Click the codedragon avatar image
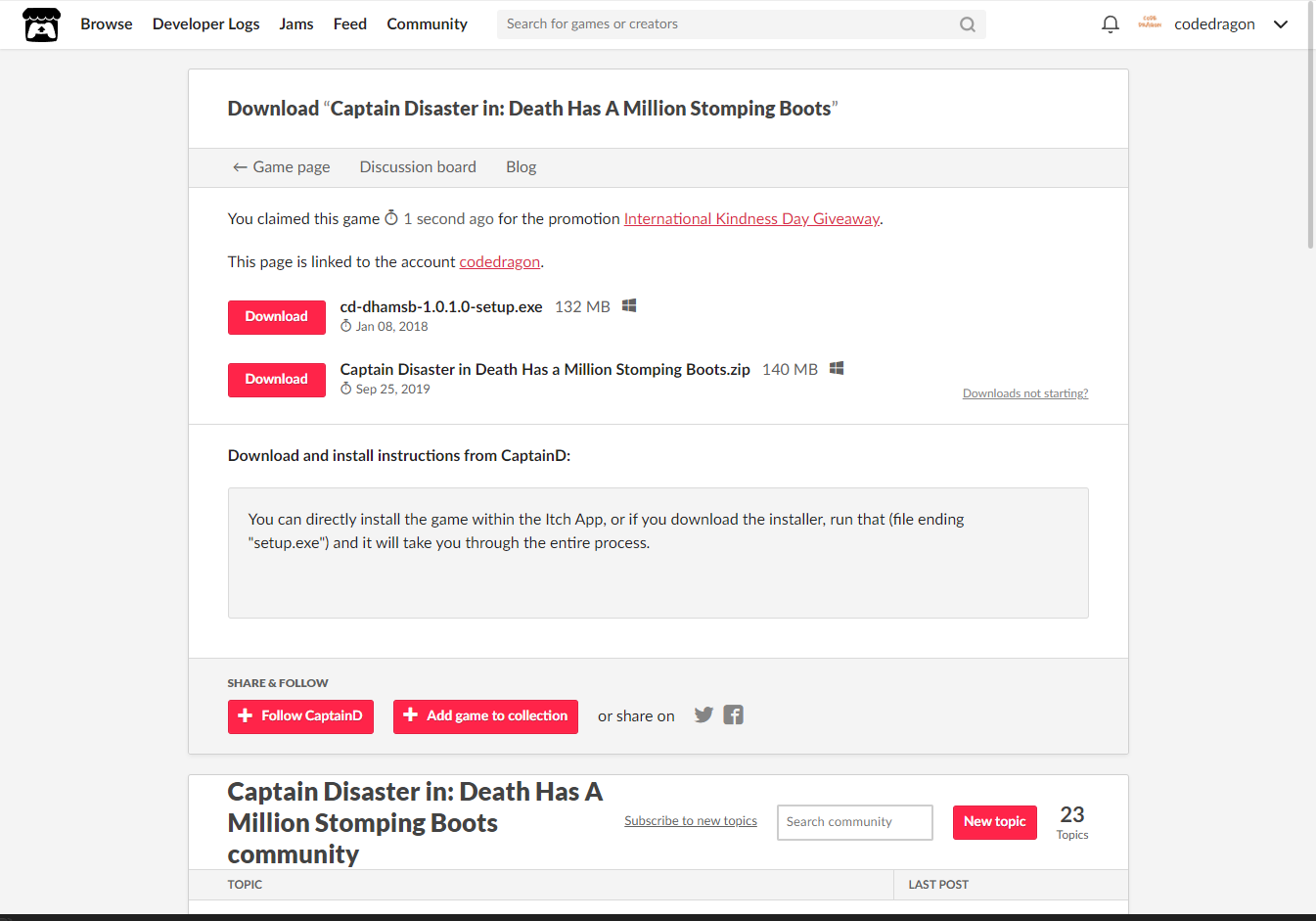The width and height of the screenshot is (1316, 921). pyautogui.click(x=1150, y=23)
